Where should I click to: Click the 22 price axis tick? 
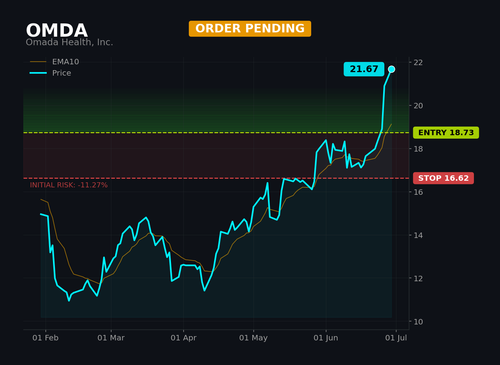pos(418,62)
